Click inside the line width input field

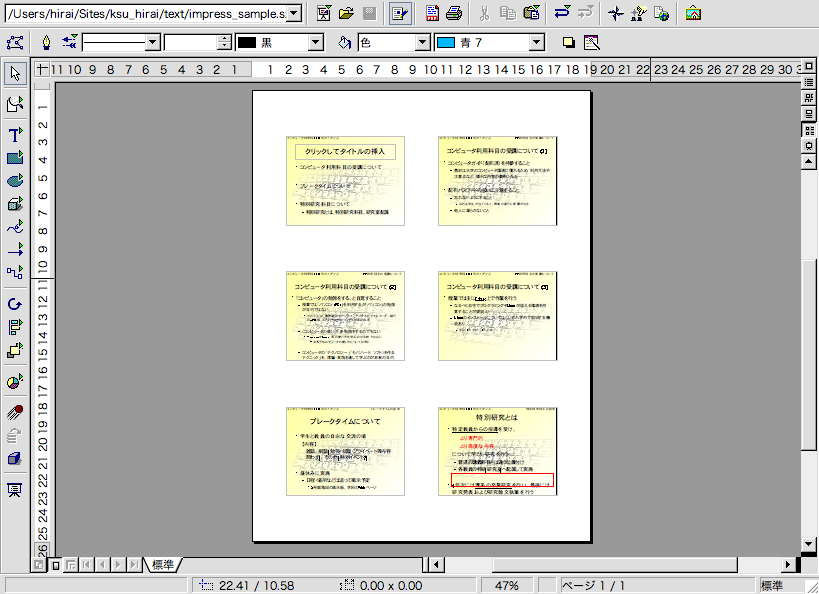[191, 42]
